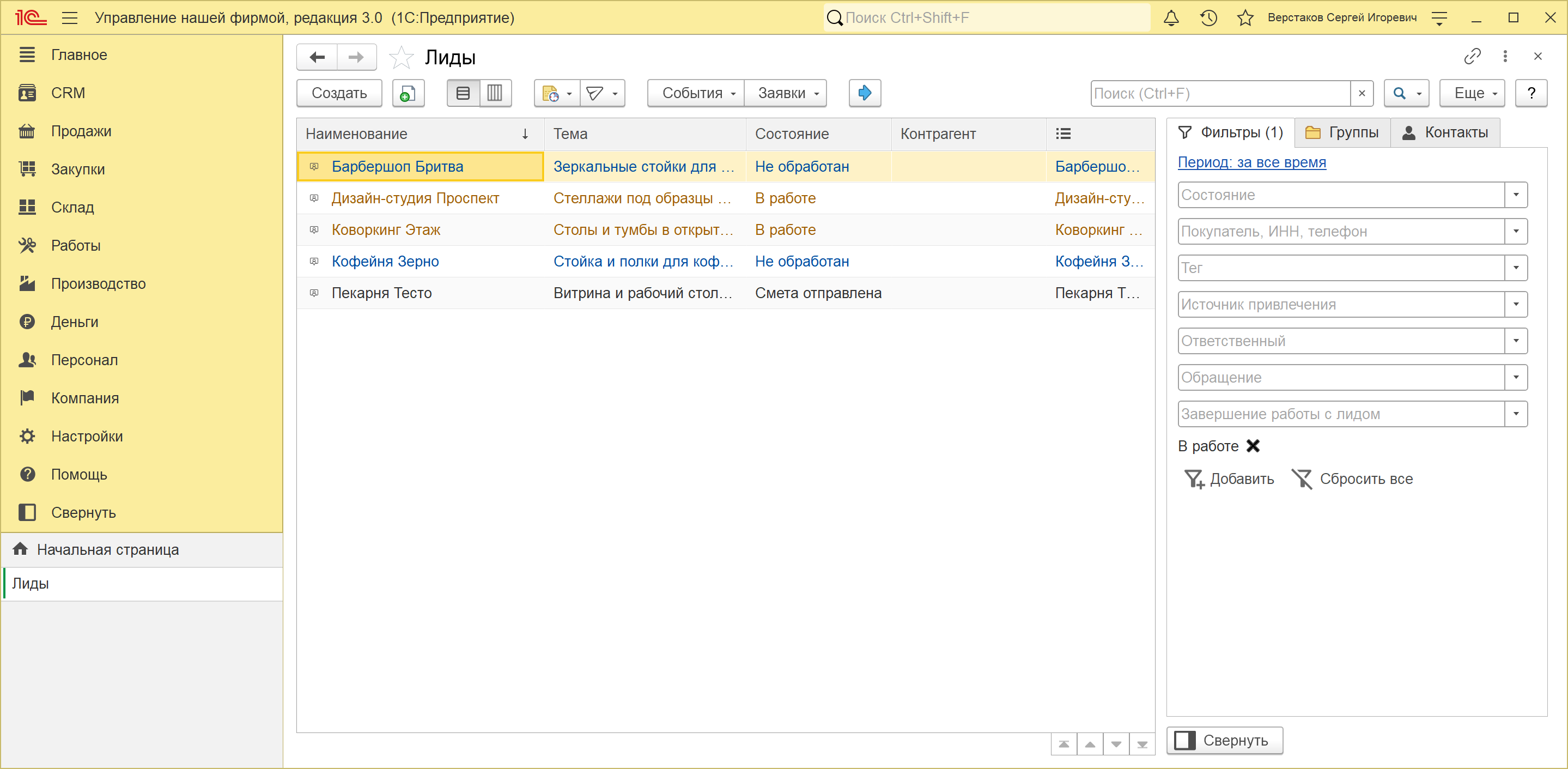The width and height of the screenshot is (1568, 769).
Task: Switch to kanban column view mode
Action: pyautogui.click(x=495, y=93)
